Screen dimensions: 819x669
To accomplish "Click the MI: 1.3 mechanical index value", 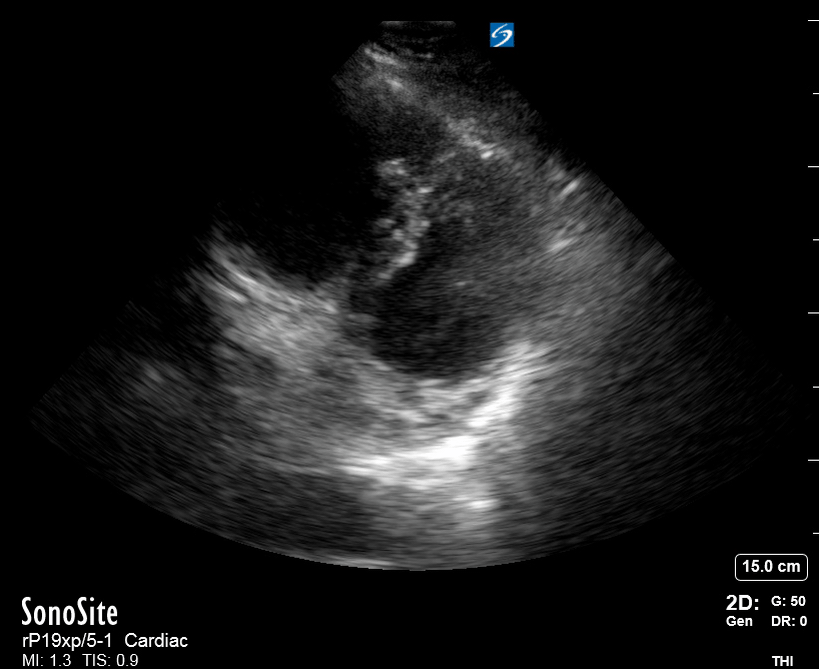I will click(x=46, y=661).
